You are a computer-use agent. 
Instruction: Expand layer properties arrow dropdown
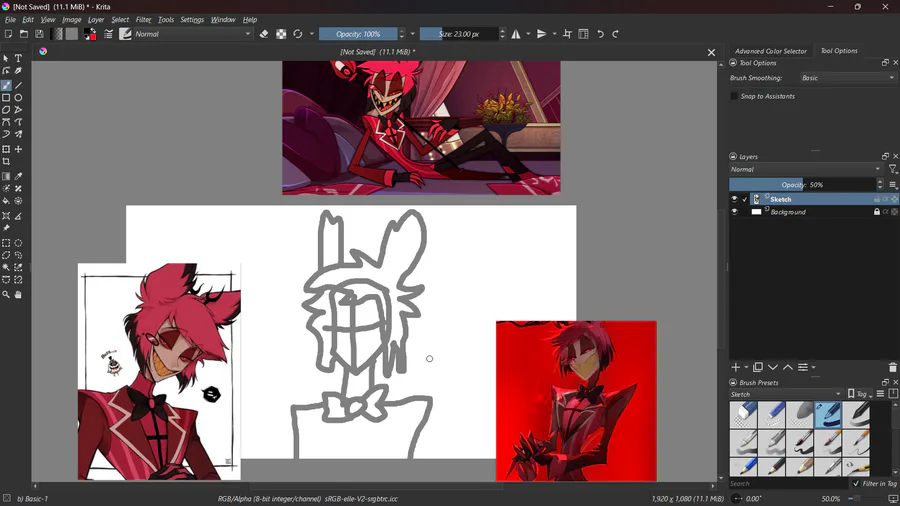pos(813,367)
